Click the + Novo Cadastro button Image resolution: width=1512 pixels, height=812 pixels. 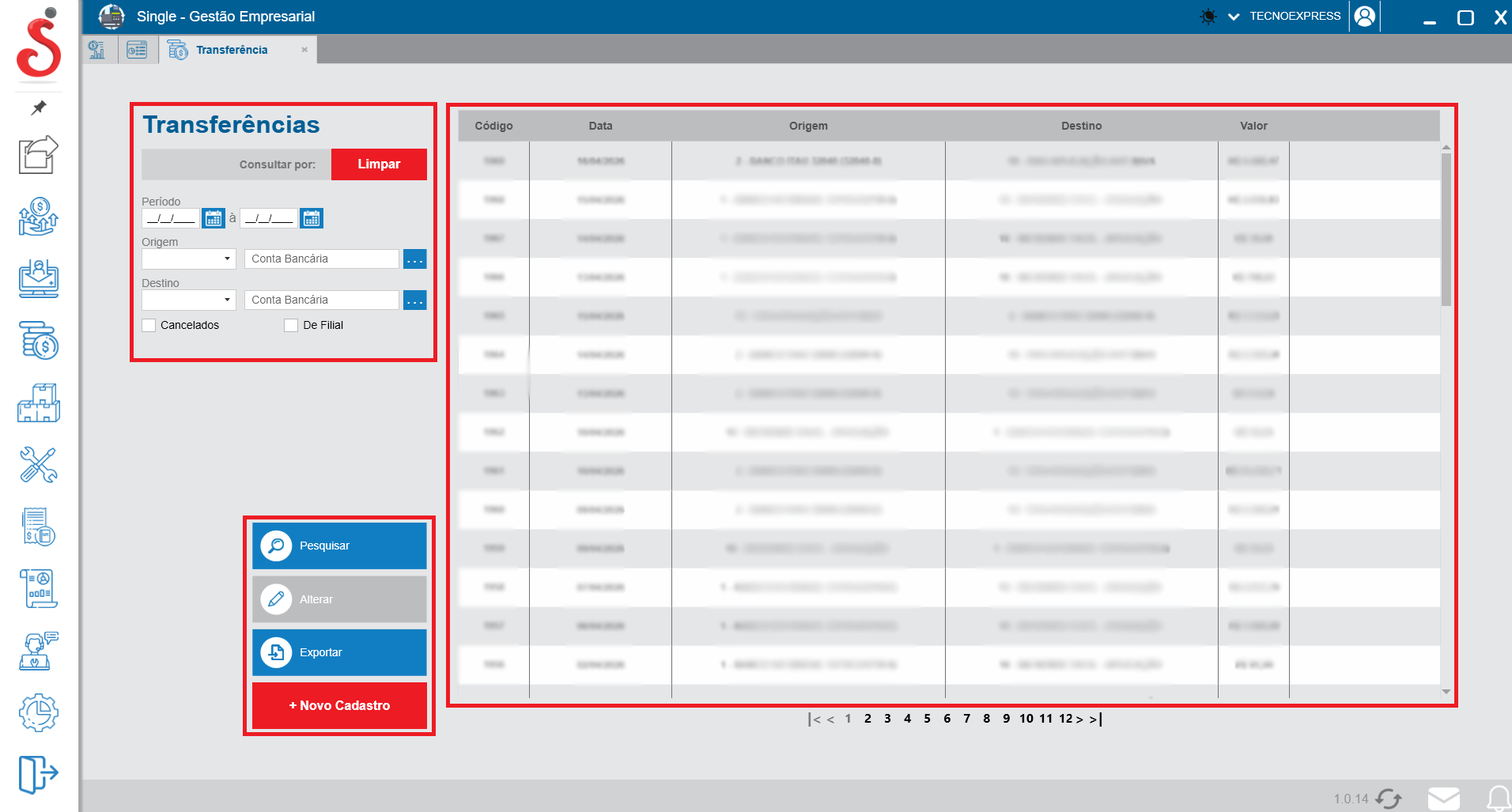pos(339,705)
